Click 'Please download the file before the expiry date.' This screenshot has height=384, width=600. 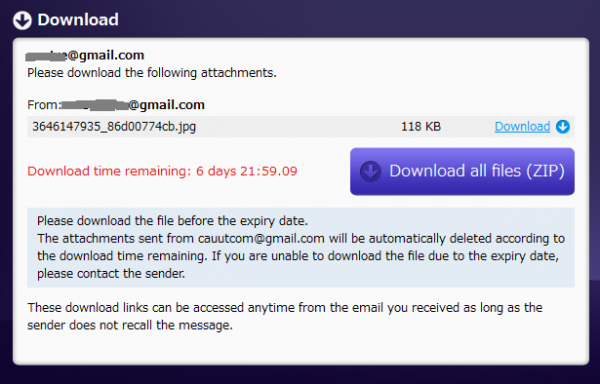point(173,221)
